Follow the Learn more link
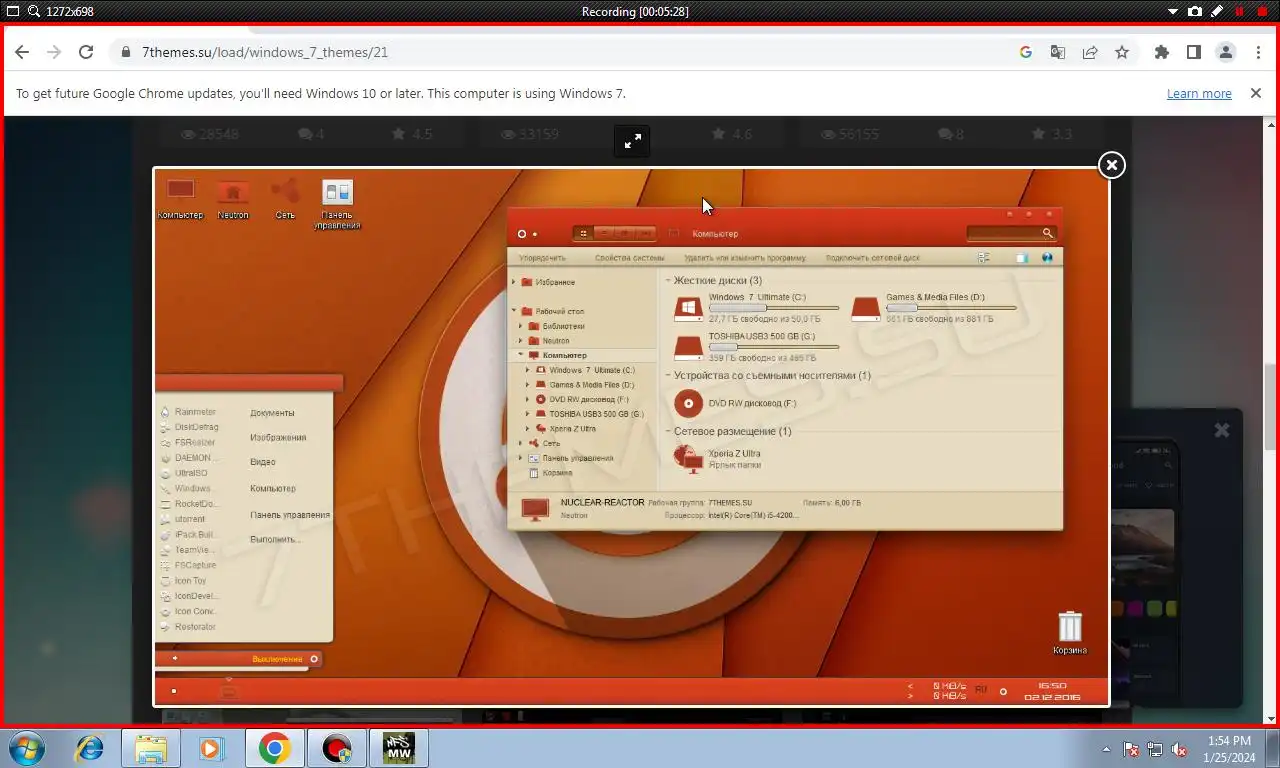1280x768 pixels. coord(1199,93)
